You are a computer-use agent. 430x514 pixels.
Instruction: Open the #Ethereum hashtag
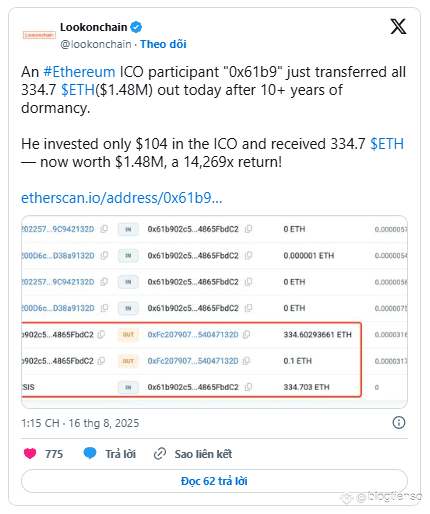(79, 72)
